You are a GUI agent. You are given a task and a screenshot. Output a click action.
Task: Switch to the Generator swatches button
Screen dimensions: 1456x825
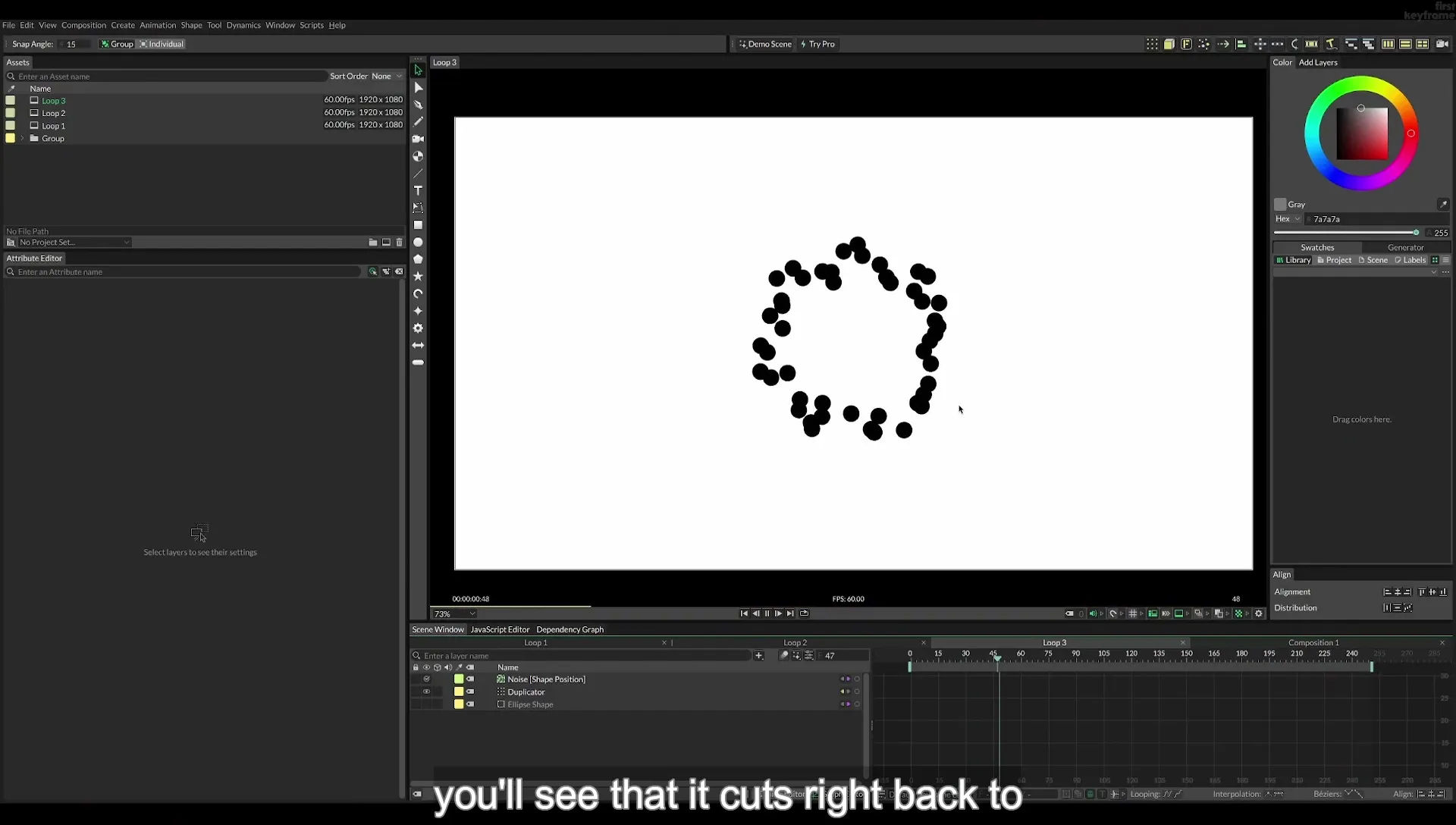pyautogui.click(x=1405, y=247)
